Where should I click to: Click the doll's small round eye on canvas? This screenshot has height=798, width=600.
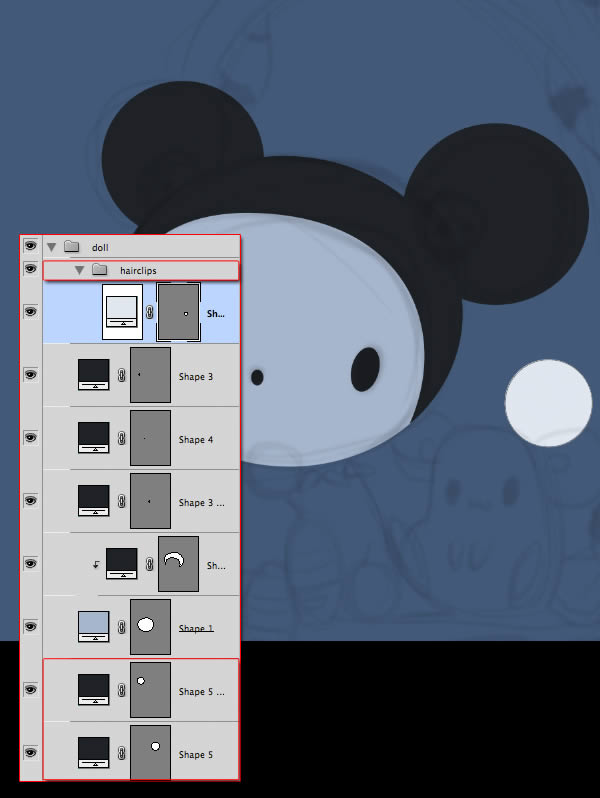(x=257, y=377)
